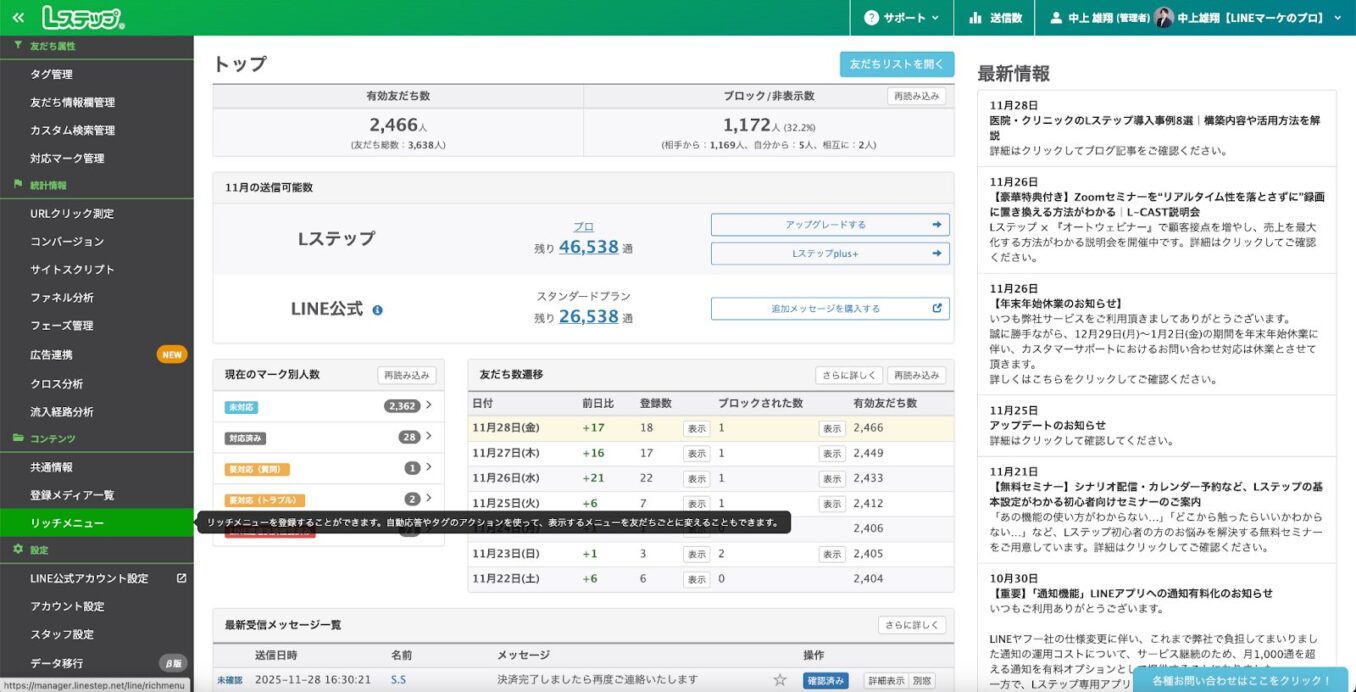
Task: Open the プロ plan link
Action: point(583,226)
